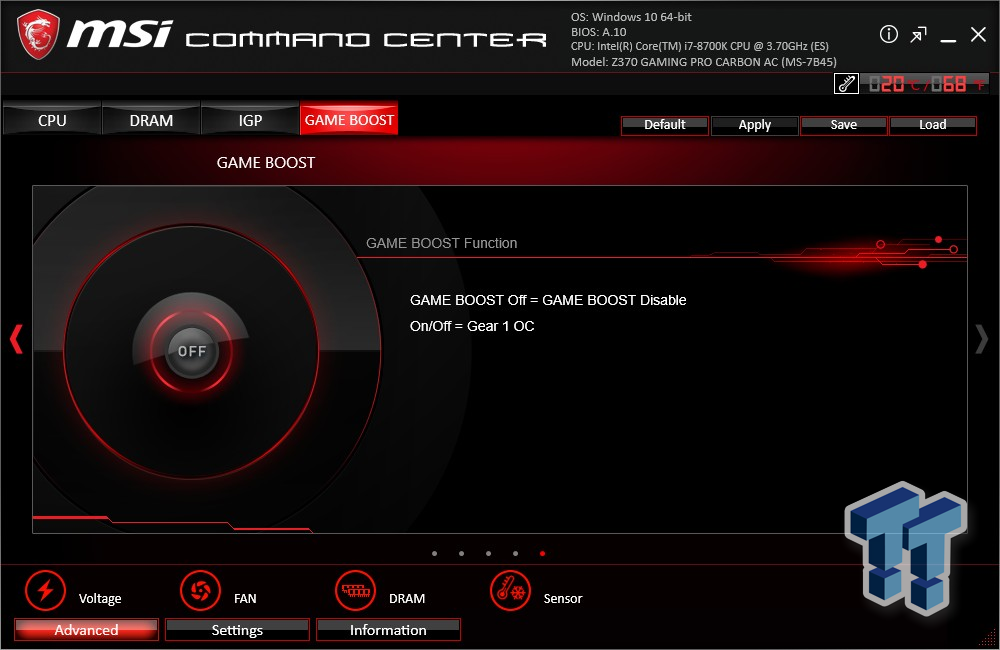Image resolution: width=1000 pixels, height=650 pixels.
Task: Select the second page indicator dot
Action: point(461,554)
